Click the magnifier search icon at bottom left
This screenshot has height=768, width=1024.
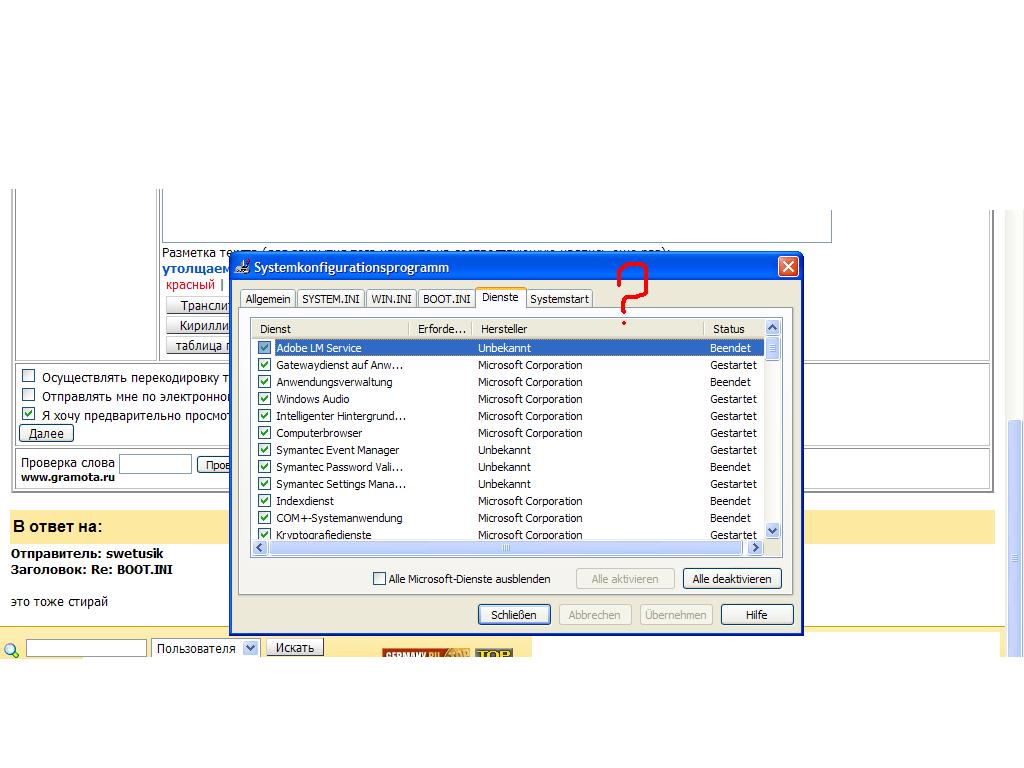click(x=11, y=651)
